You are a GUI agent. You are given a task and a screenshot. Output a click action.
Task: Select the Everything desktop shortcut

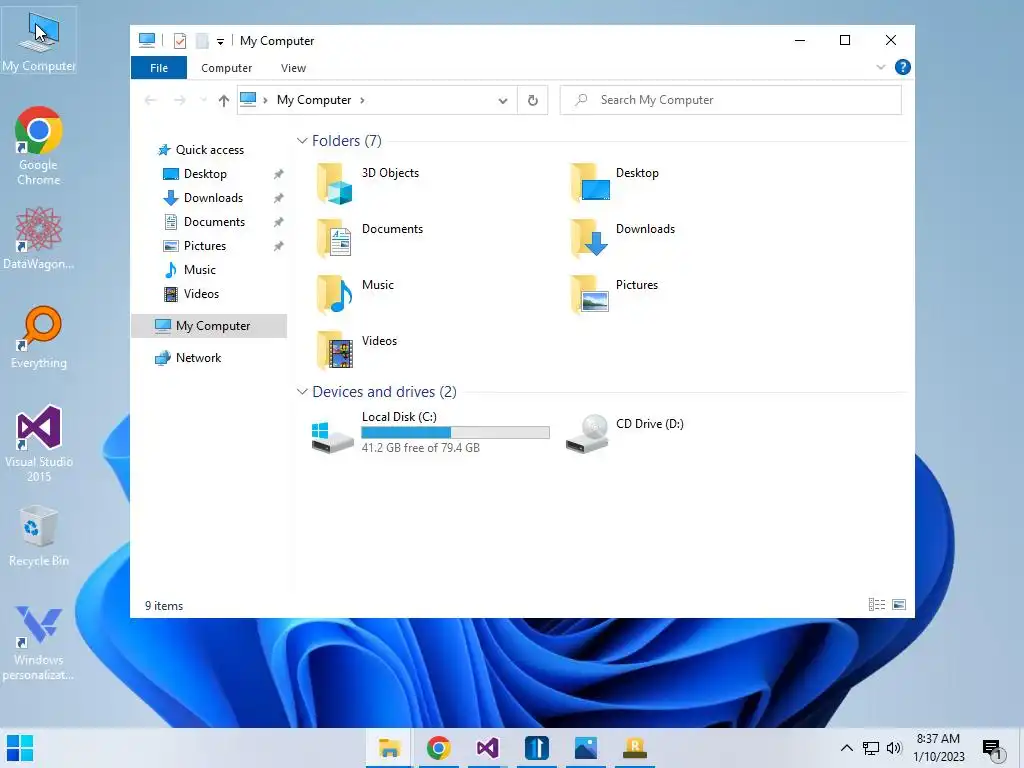[x=39, y=338]
